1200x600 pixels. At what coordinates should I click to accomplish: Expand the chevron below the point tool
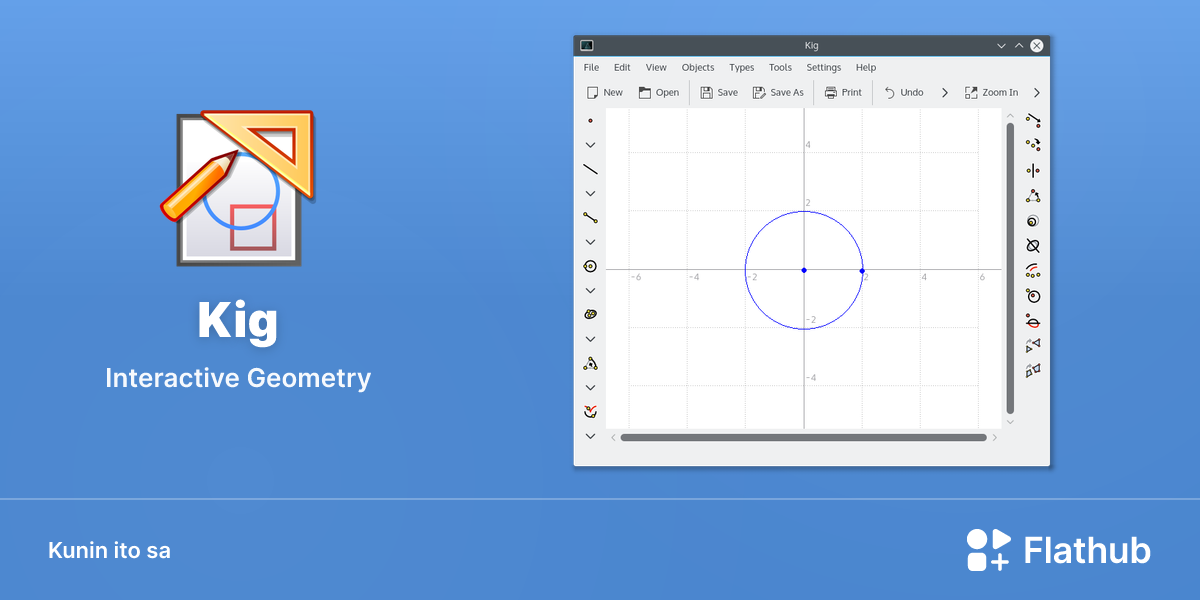pyautogui.click(x=590, y=145)
